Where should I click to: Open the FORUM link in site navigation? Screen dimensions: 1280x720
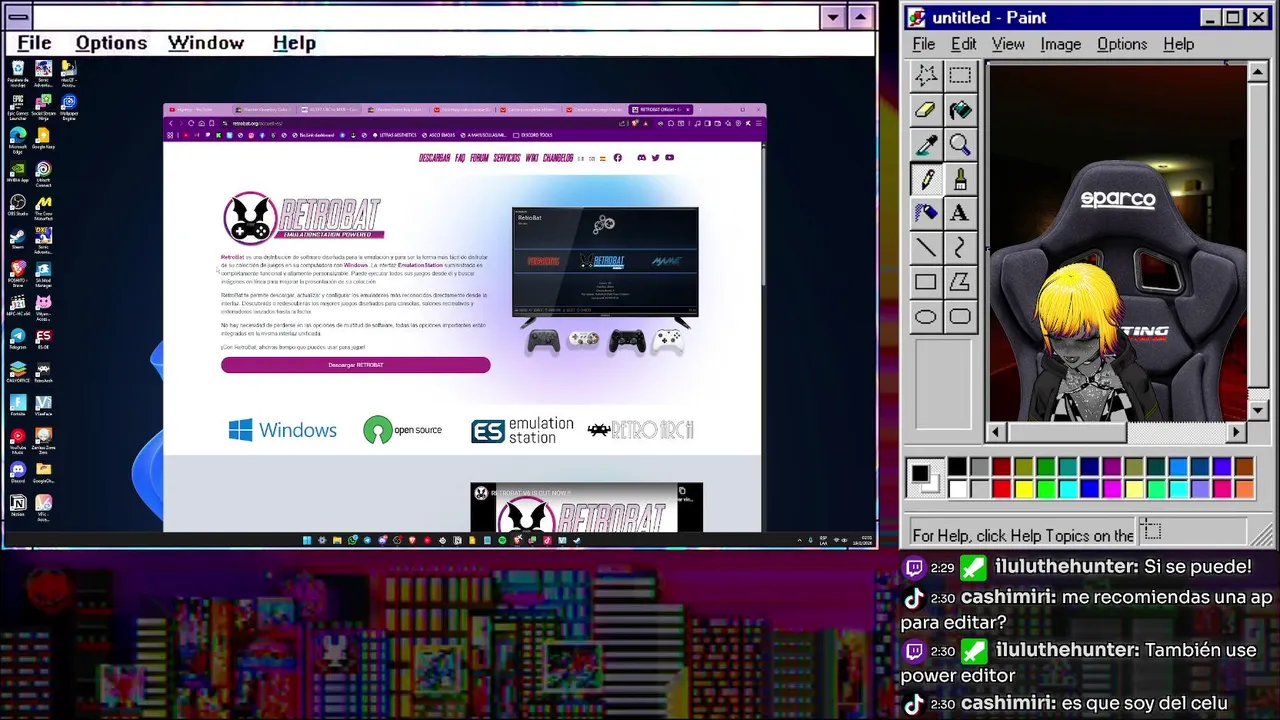coord(480,157)
